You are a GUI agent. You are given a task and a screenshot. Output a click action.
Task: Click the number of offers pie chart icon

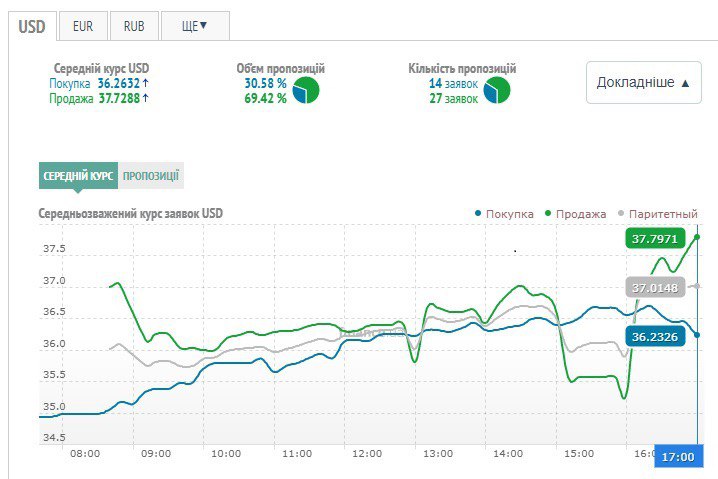497,90
